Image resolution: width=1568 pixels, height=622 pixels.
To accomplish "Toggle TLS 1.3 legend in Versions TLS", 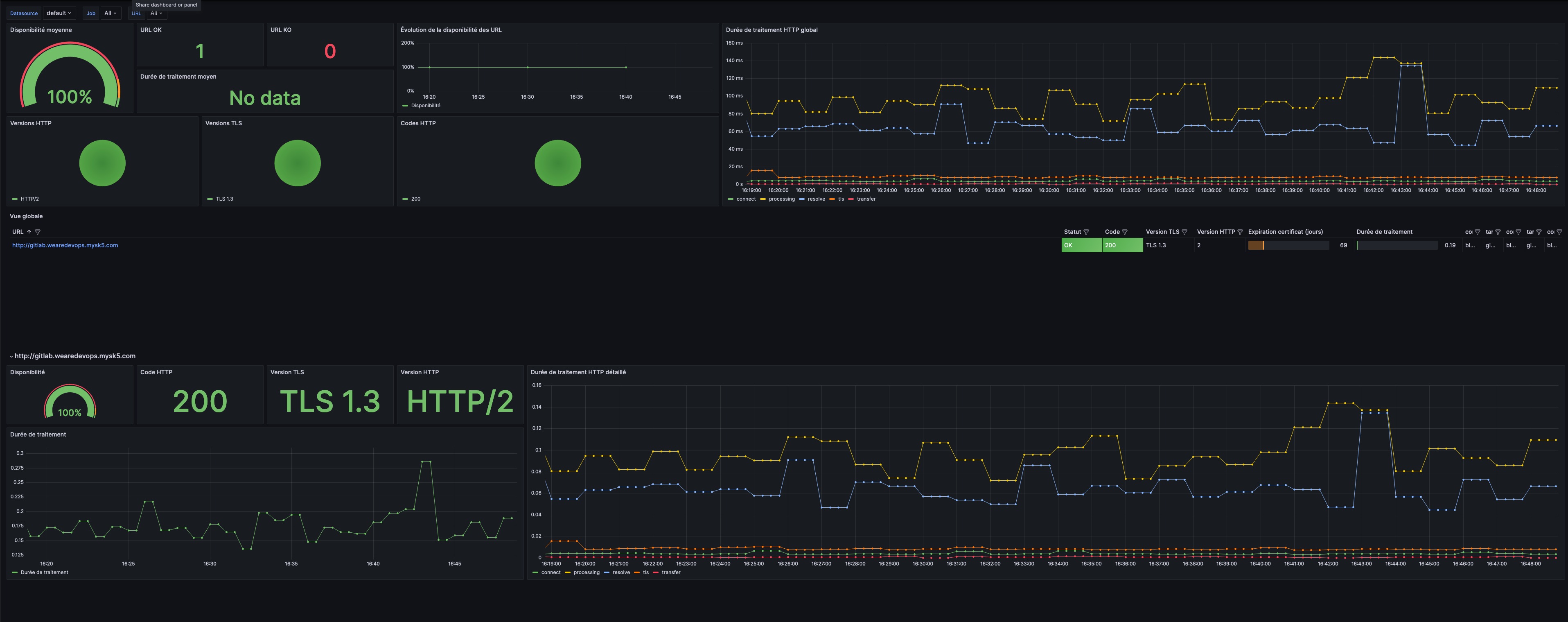I will (x=224, y=199).
